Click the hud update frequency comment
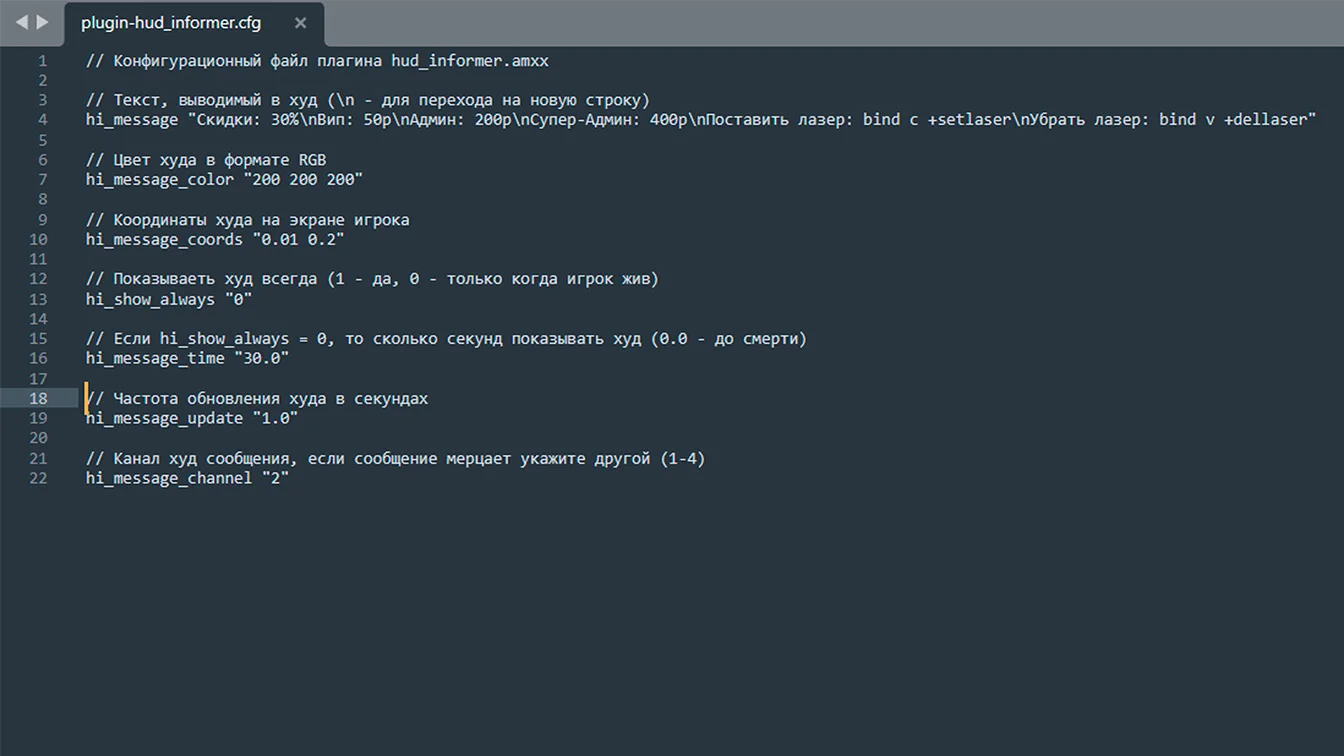 (x=257, y=399)
